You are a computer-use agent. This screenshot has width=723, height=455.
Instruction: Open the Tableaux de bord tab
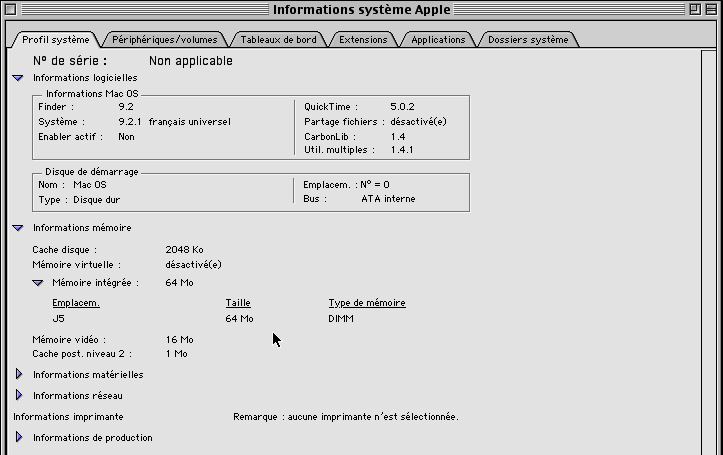pos(279,40)
